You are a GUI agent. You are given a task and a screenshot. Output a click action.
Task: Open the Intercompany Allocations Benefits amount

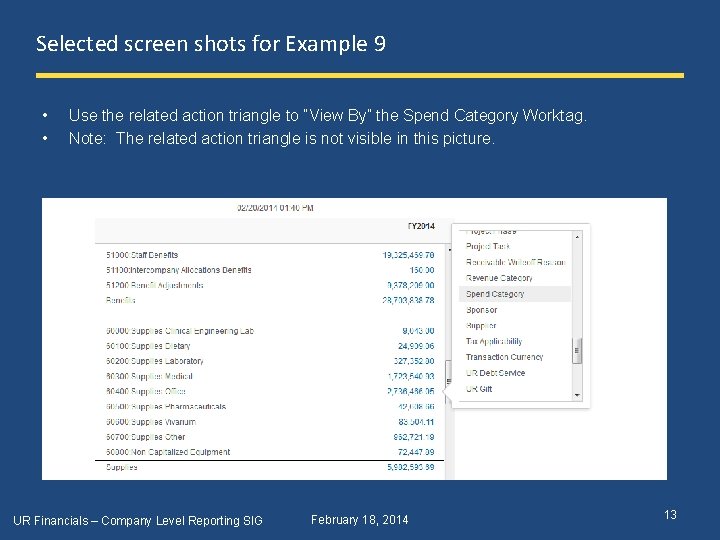click(422, 270)
